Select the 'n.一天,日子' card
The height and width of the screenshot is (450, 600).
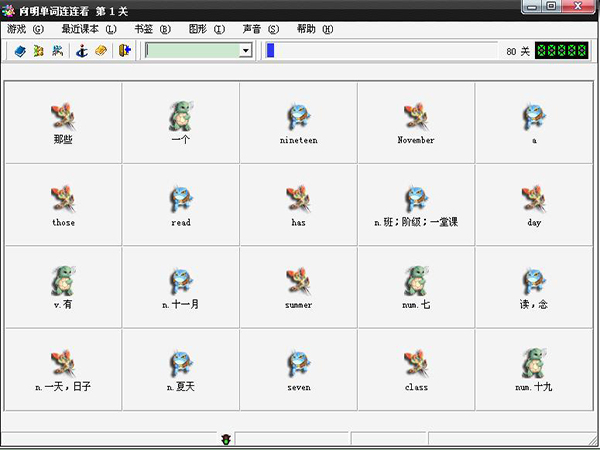63,370
